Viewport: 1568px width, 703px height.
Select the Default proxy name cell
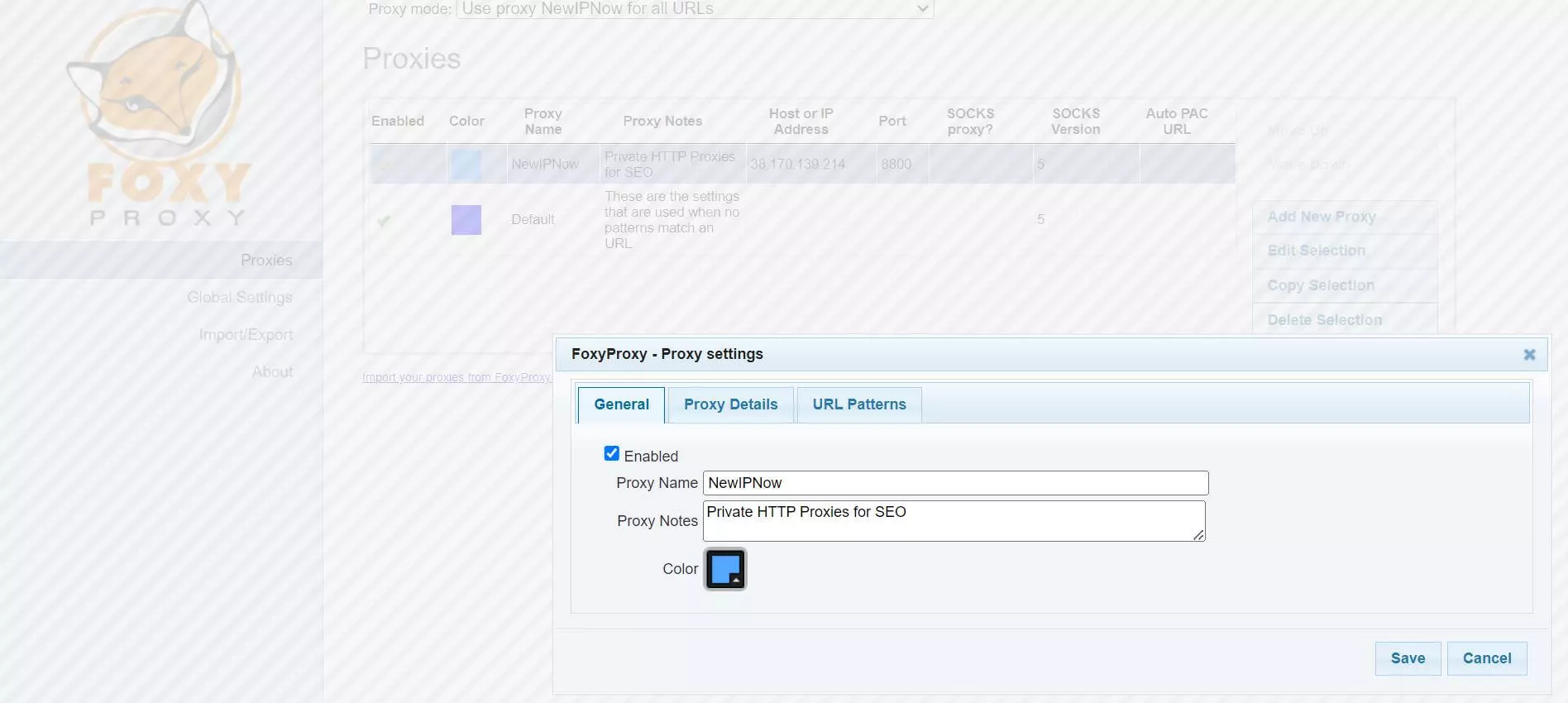(533, 219)
